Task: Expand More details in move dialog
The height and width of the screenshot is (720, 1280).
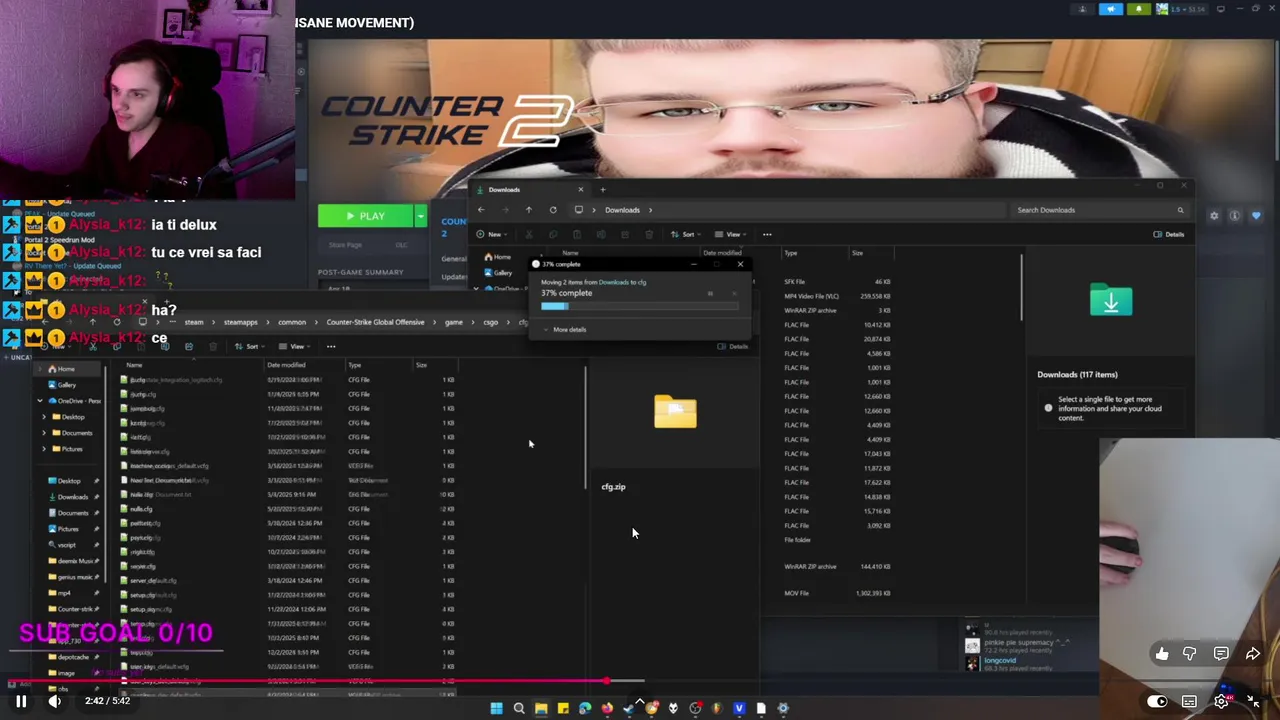Action: click(566, 329)
